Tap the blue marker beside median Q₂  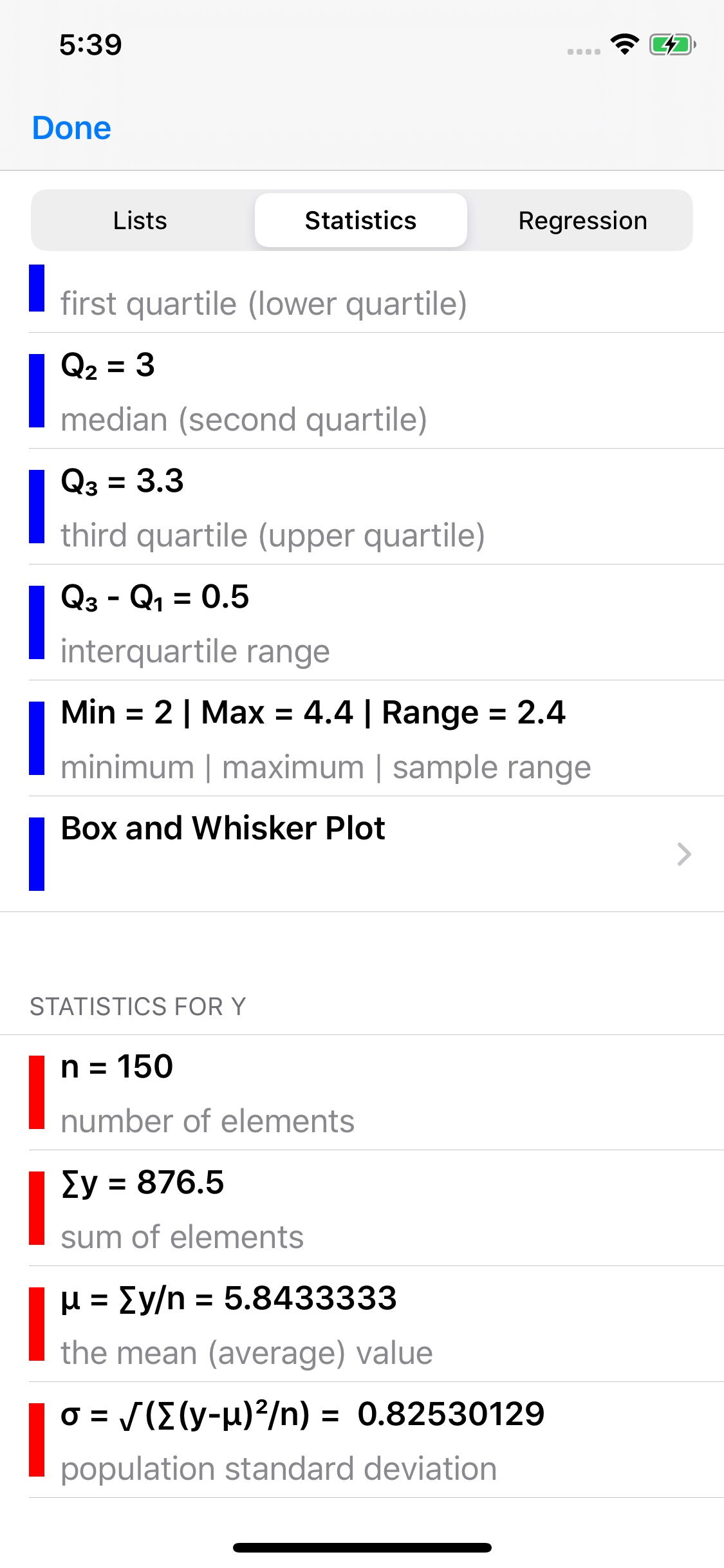[37, 391]
